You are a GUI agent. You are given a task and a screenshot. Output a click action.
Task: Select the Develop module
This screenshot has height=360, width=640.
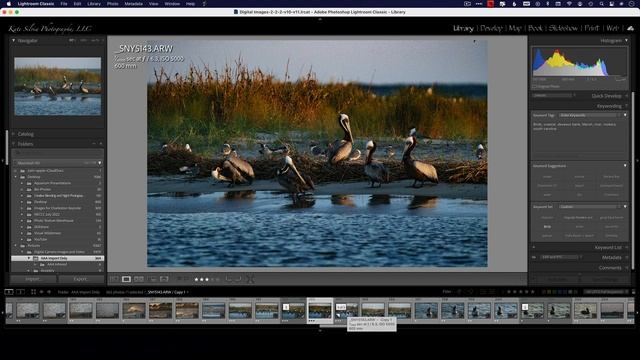(x=491, y=28)
